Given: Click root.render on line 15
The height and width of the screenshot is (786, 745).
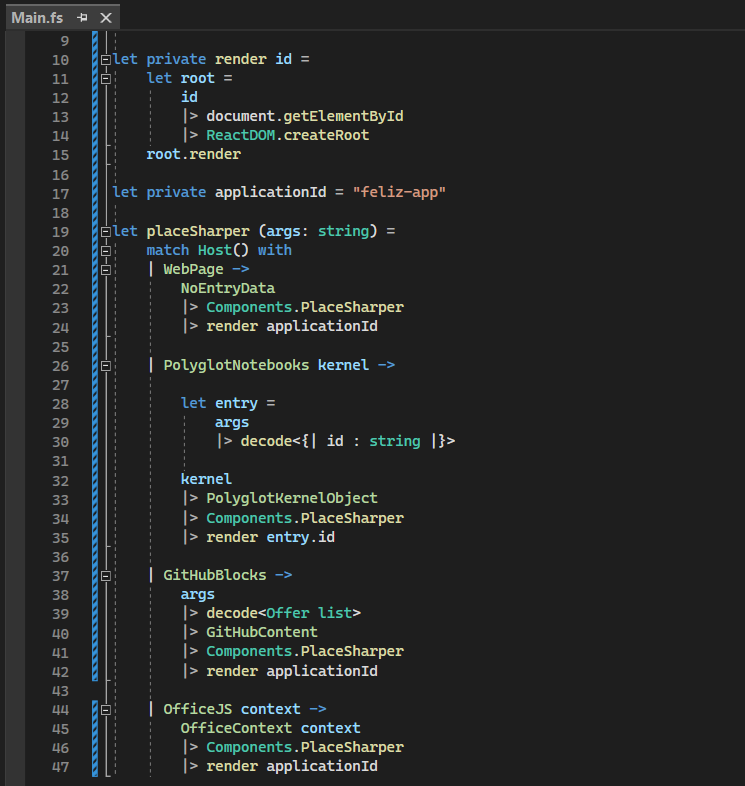Looking at the screenshot, I should (x=194, y=154).
